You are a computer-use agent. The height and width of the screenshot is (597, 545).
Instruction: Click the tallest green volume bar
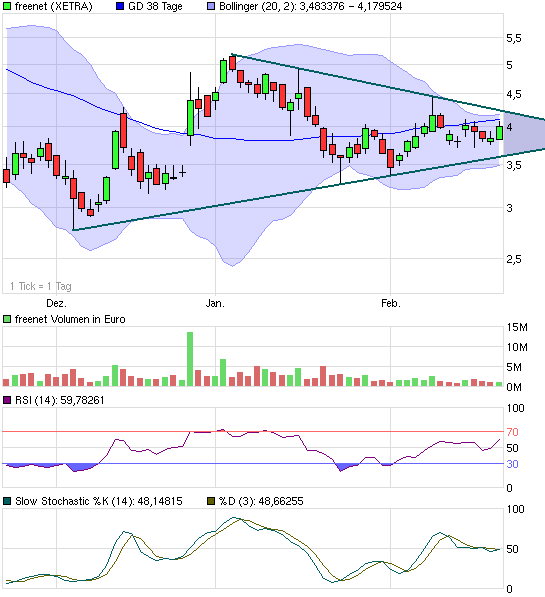(190, 359)
